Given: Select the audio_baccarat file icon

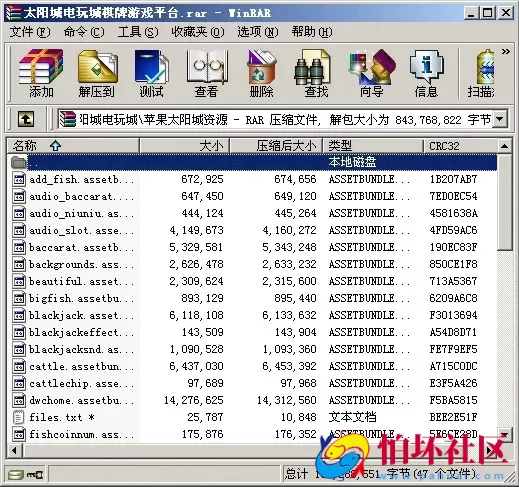Looking at the screenshot, I should (19, 196).
